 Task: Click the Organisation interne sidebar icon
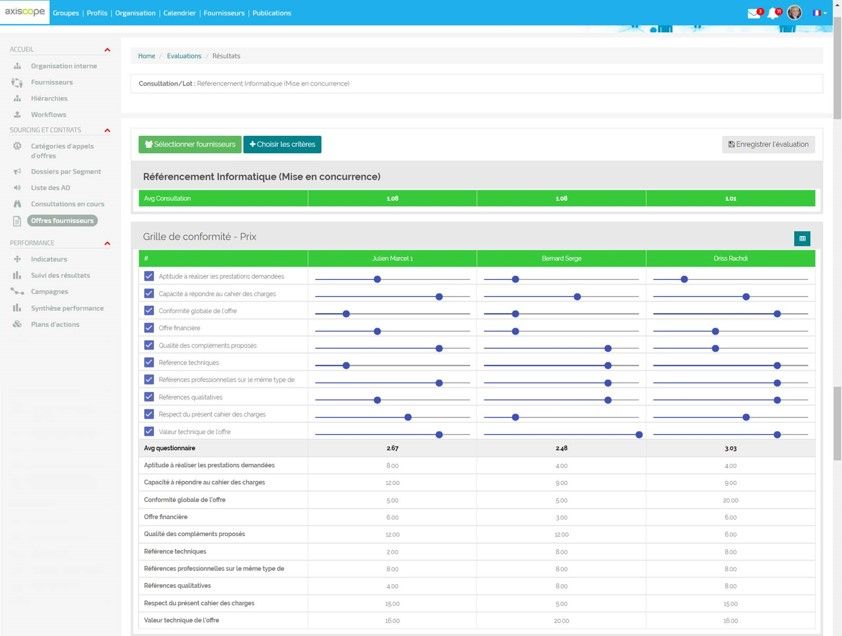[x=17, y=66]
